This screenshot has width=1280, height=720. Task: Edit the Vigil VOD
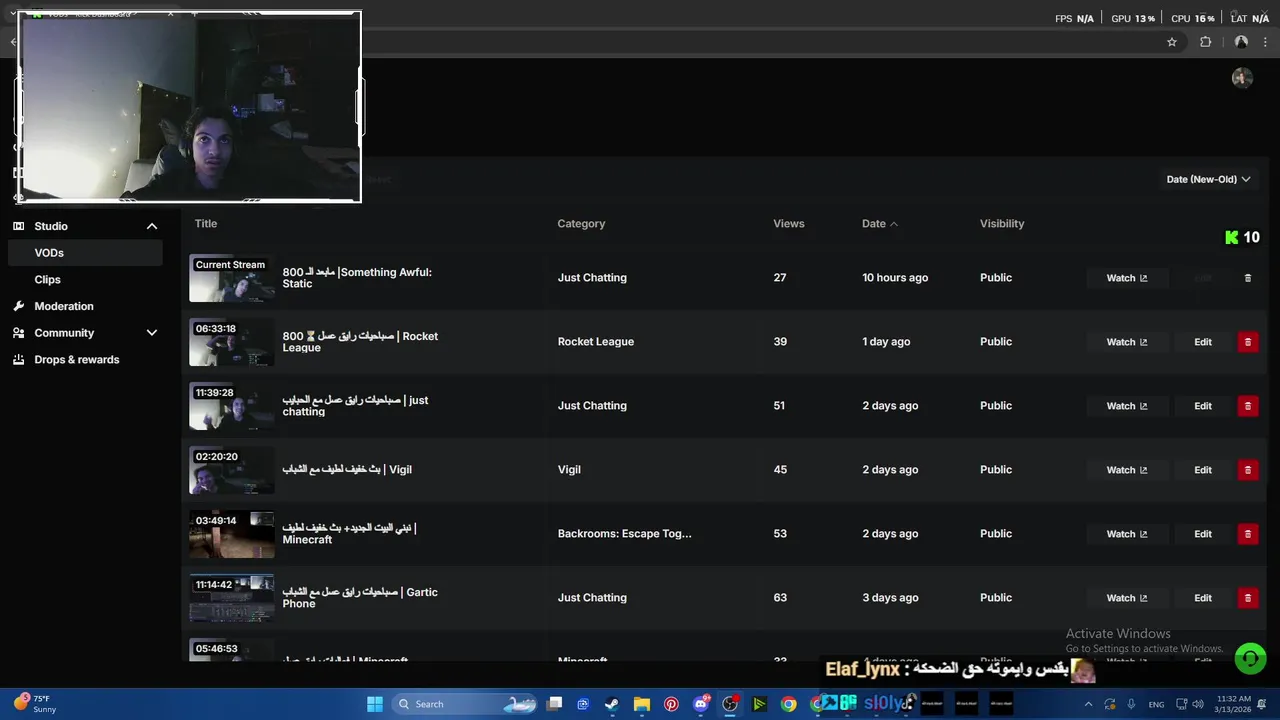tap(1203, 470)
